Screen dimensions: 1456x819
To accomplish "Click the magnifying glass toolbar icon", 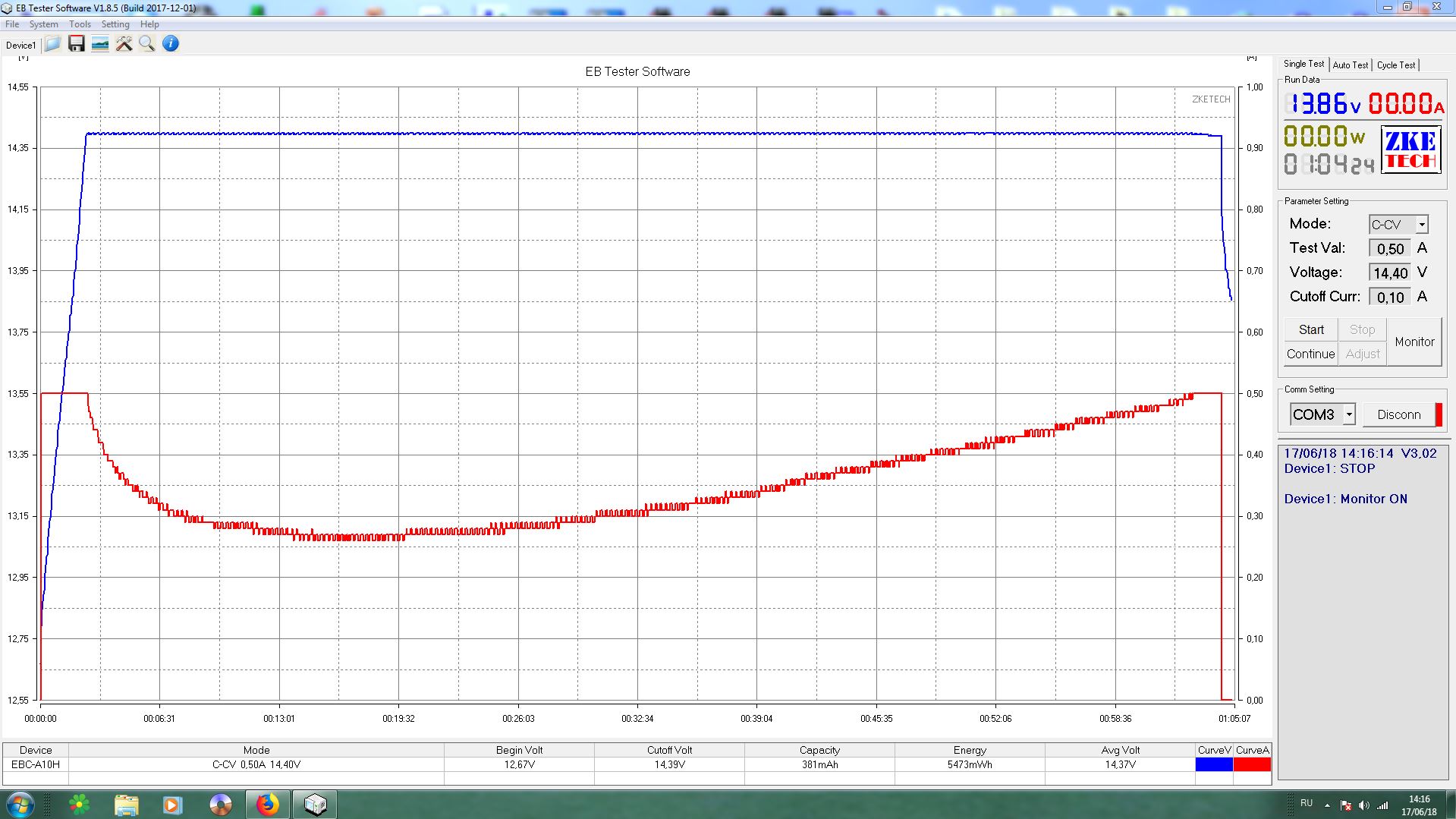I will 147,44.
